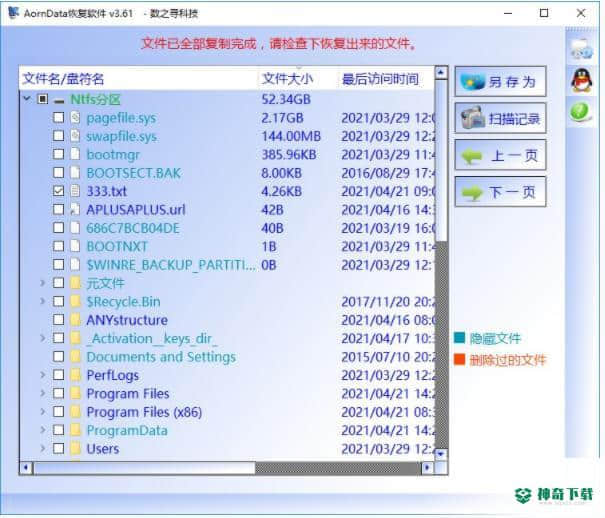Select the 333.txt file name
The width and height of the screenshot is (605, 518).
click(106, 191)
